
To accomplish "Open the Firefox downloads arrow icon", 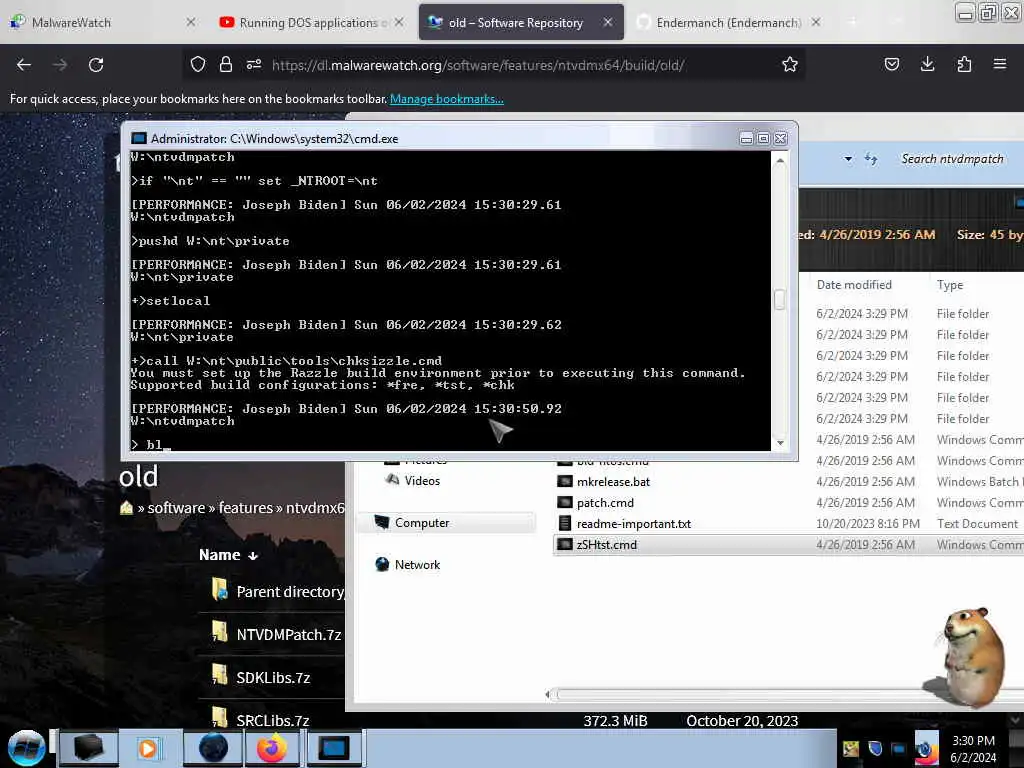I will click(x=927, y=64).
